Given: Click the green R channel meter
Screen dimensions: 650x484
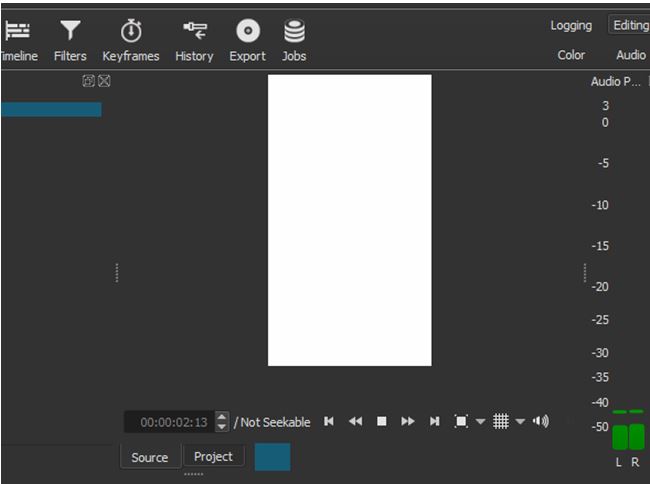Looking at the screenshot, I should (x=637, y=436).
